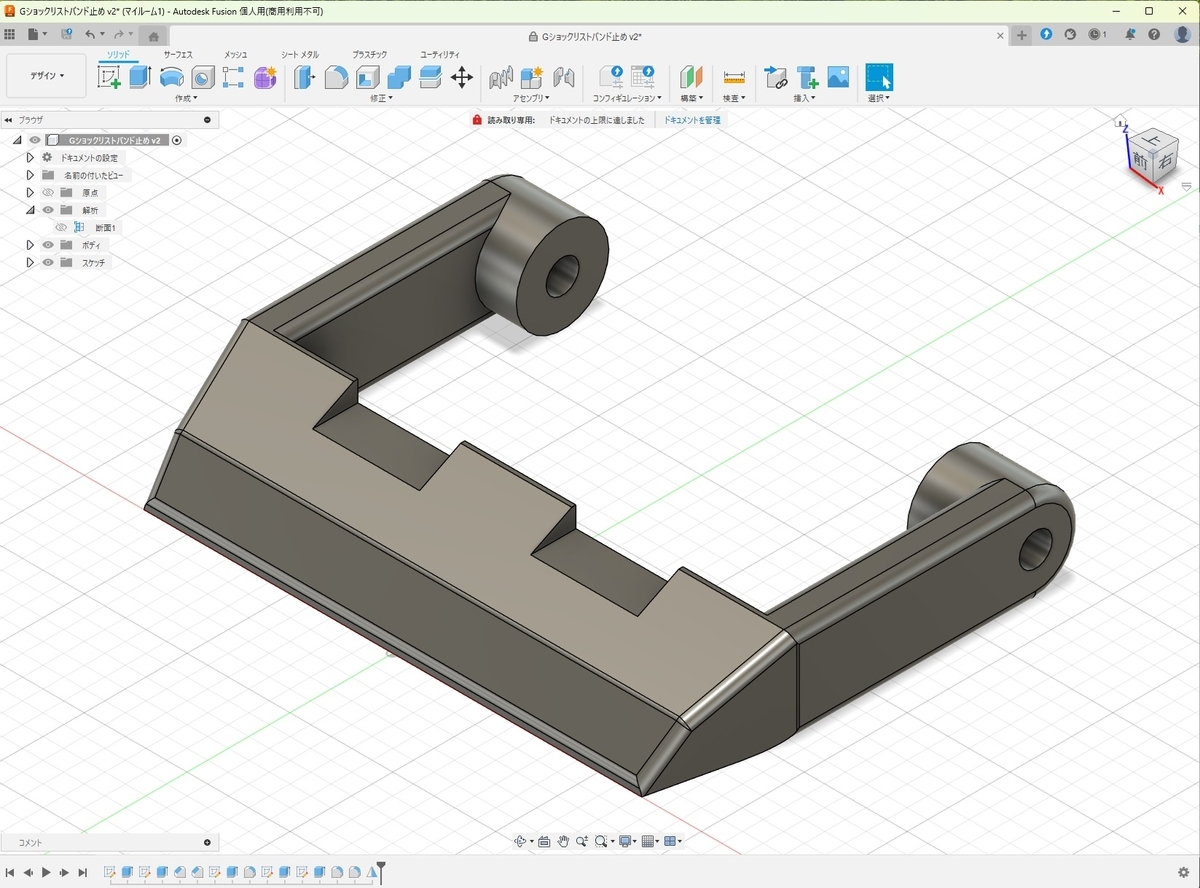Select the Move/Copy arrows tool
This screenshot has width=1200, height=888.
[461, 77]
